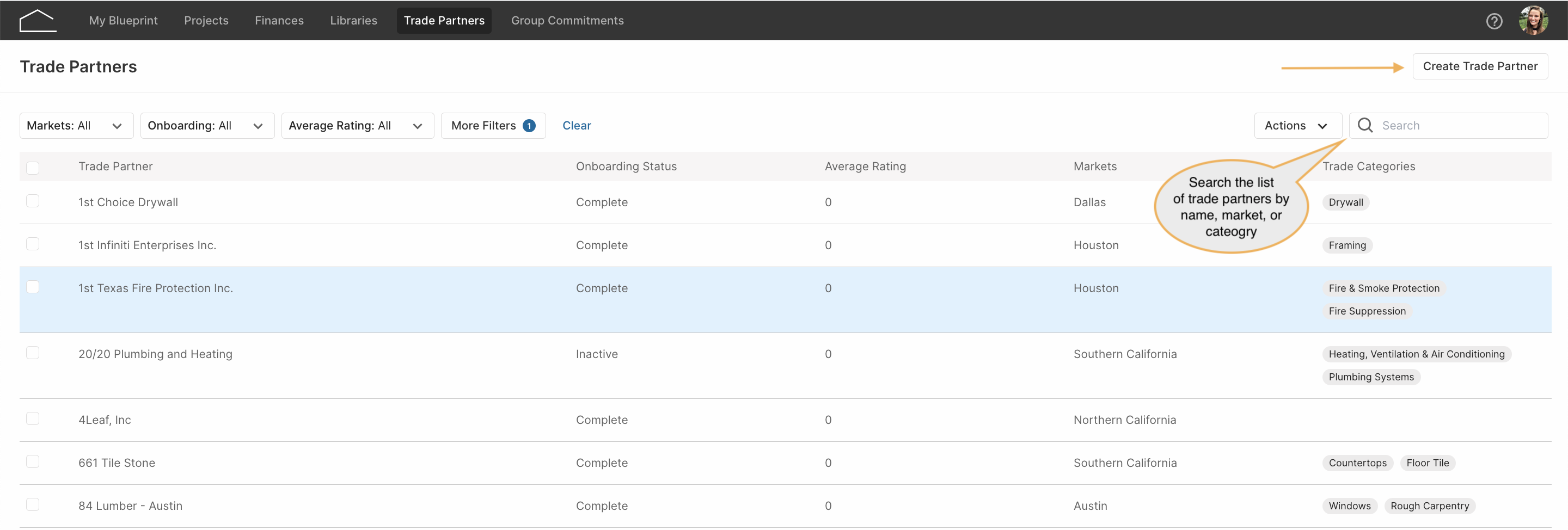Screen dimensions: 1568x530
Task: Click the Fire Suppression category tag
Action: (x=1367, y=312)
